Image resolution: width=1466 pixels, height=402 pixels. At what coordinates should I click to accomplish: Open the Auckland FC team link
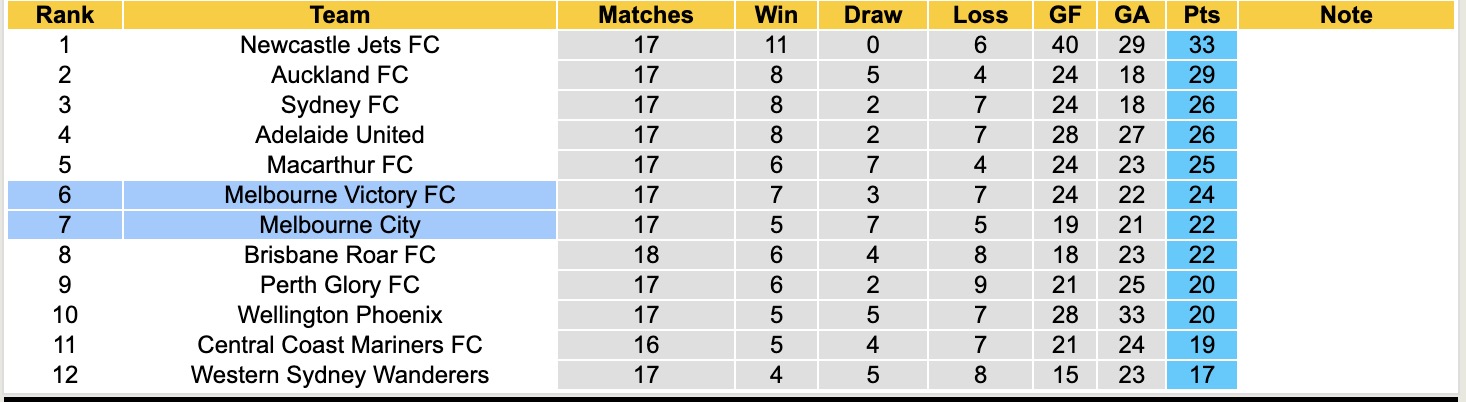[x=340, y=75]
